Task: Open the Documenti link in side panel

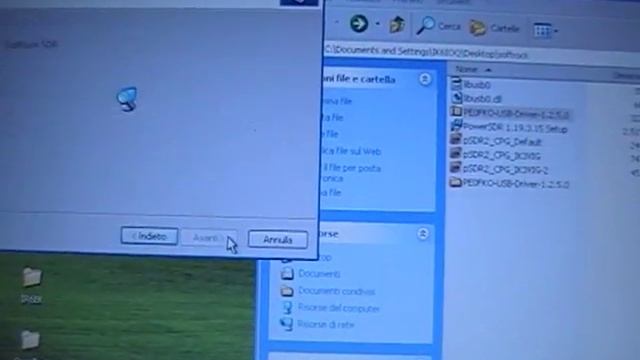Action: [x=319, y=273]
